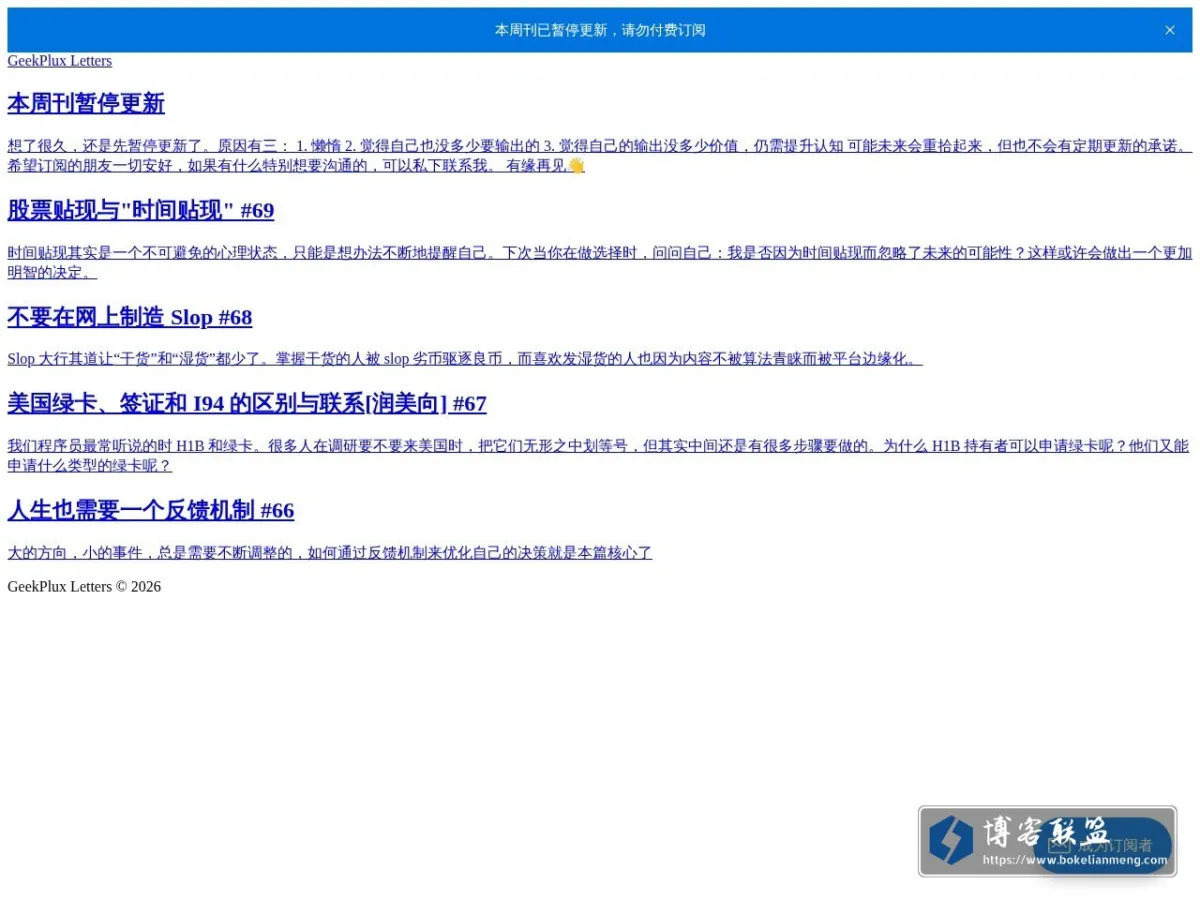Click the banner text 本周刊已暂停更新，请勿付费订阅

[600, 30]
